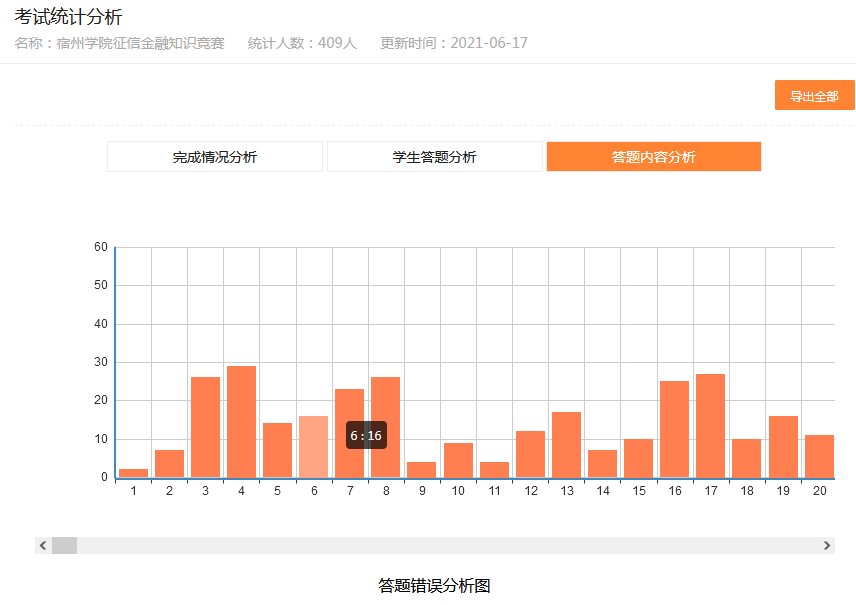Screen dimensions: 856x605
Task: Click the bar for question 20
Action: click(819, 456)
